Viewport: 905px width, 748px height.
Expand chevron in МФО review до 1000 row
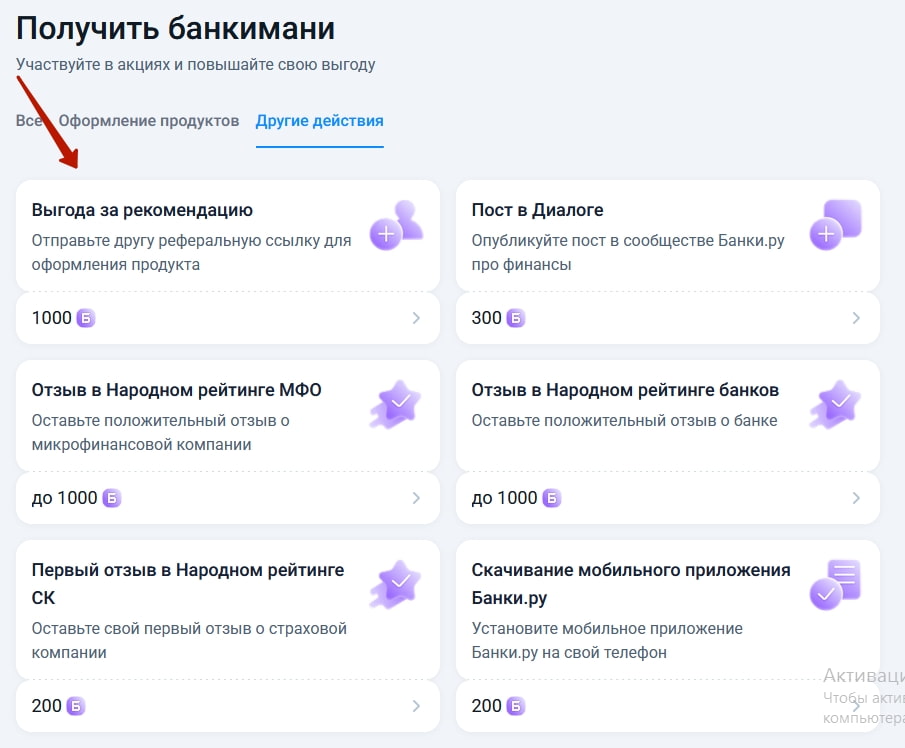tap(416, 498)
